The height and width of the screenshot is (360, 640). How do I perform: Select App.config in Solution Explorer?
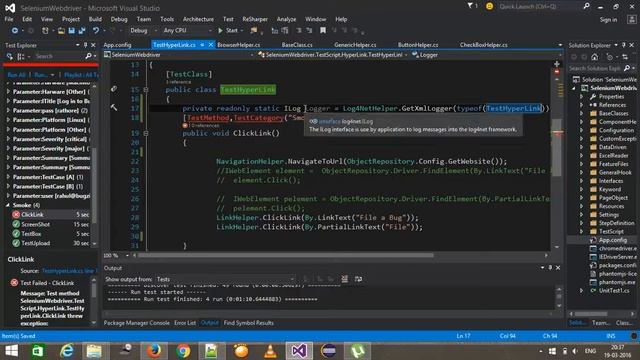[x=613, y=240]
